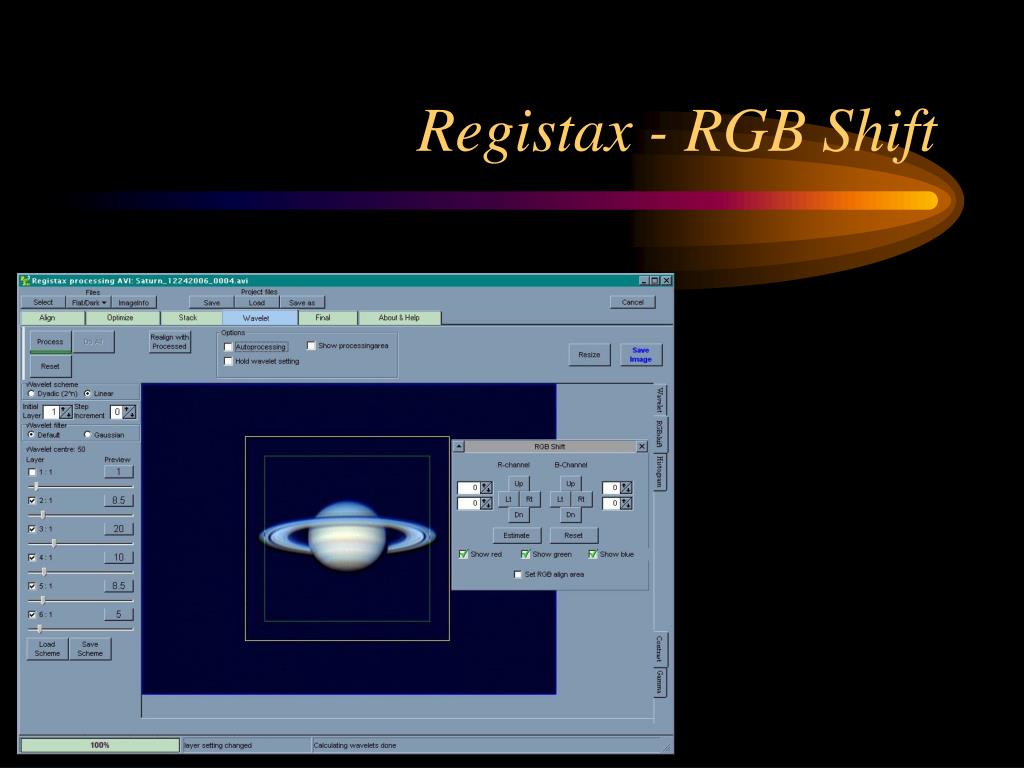The height and width of the screenshot is (768, 1024).
Task: Check Show processingarea
Action: [x=312, y=345]
